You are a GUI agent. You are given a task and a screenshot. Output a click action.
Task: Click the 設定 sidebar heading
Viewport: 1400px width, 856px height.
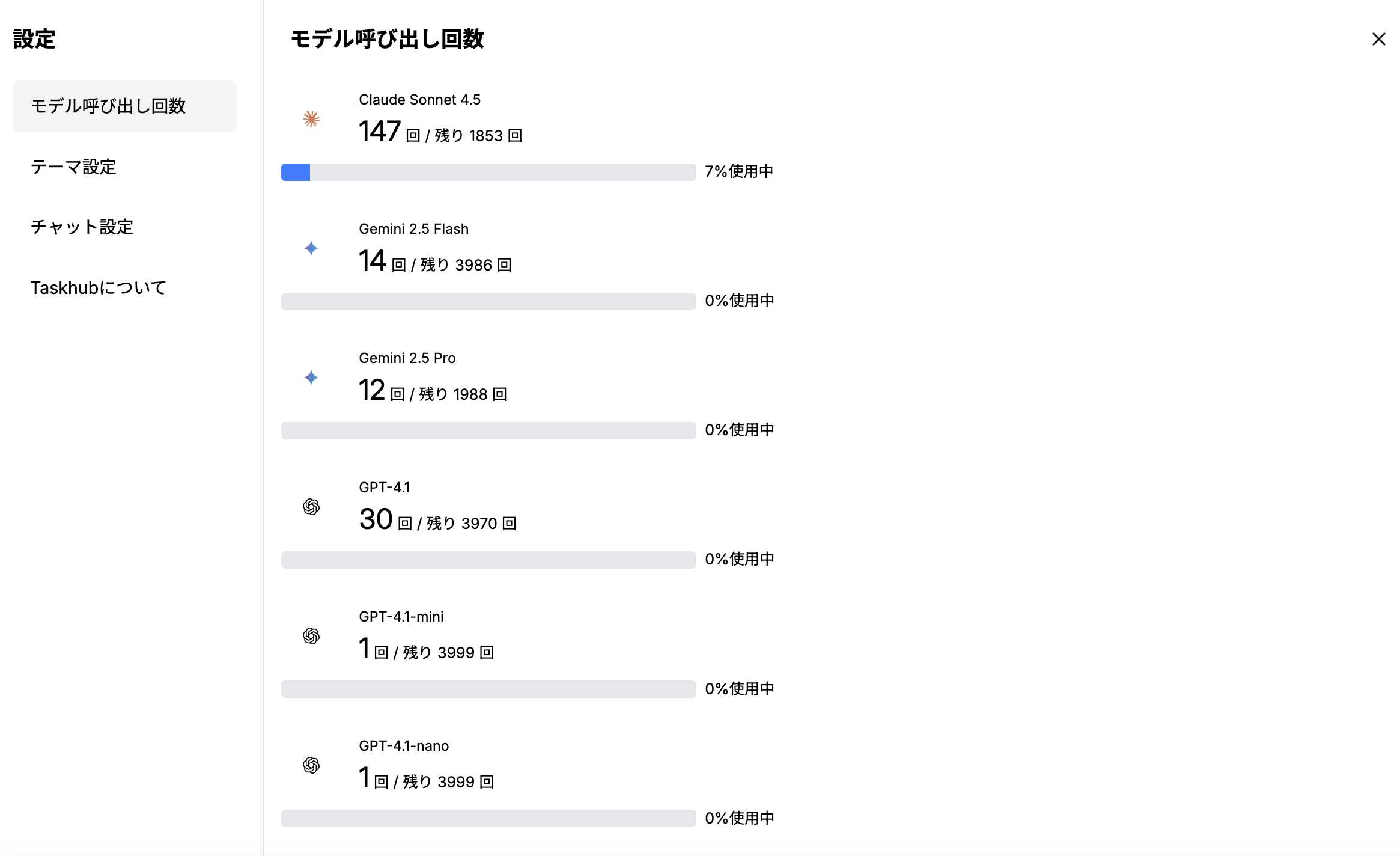tap(34, 39)
